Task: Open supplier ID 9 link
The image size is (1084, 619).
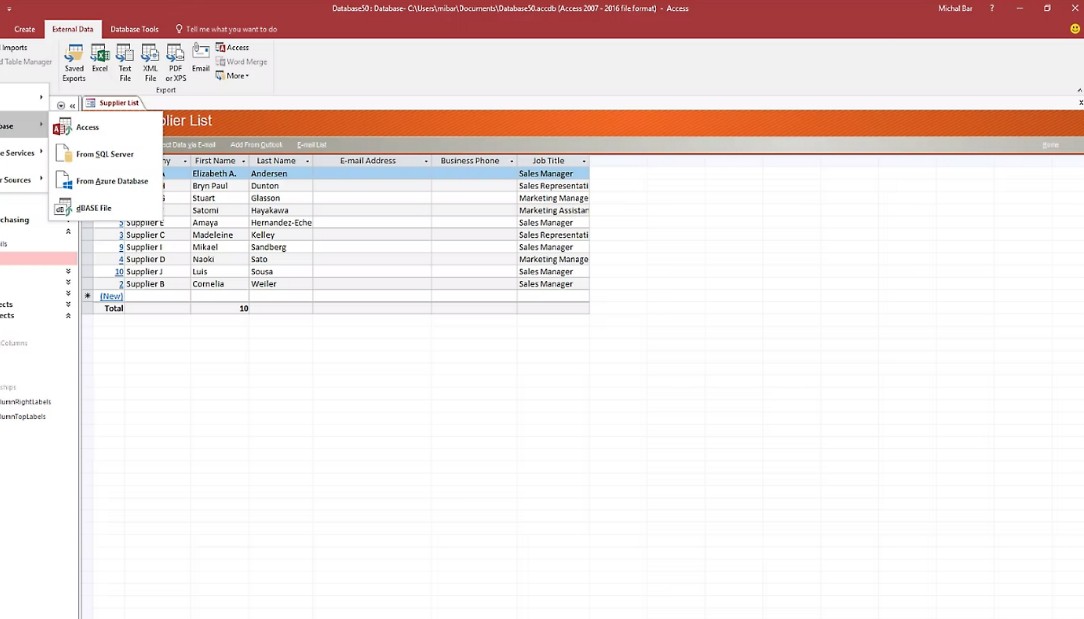Action: [x=121, y=248]
